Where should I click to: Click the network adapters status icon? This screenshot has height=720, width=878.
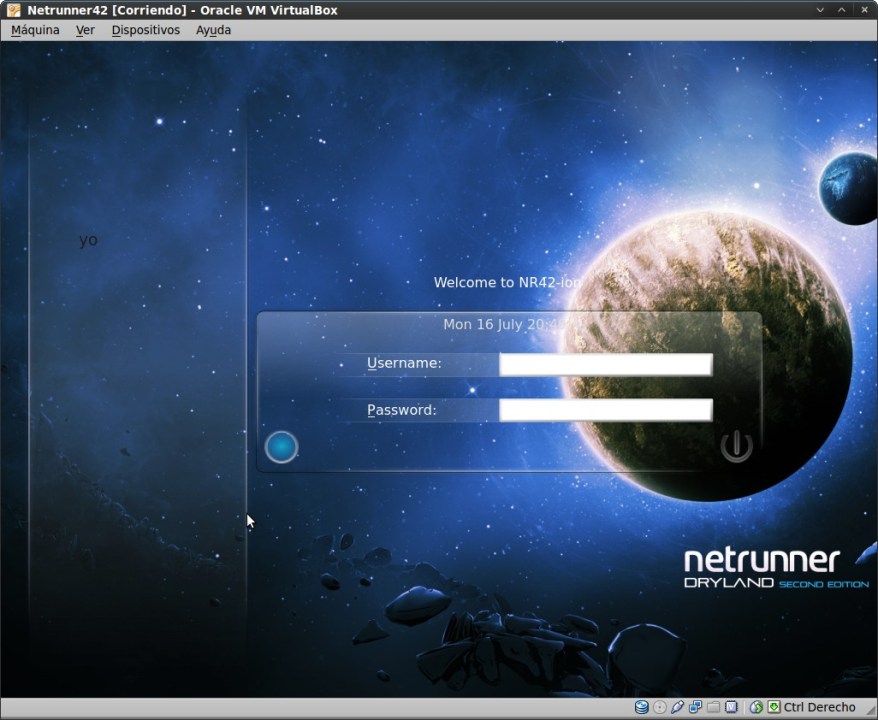coord(696,707)
